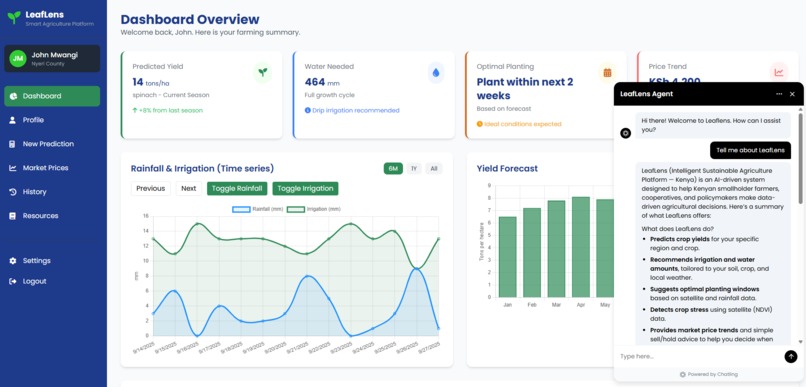
Task: Open the History section
Action: (52, 192)
